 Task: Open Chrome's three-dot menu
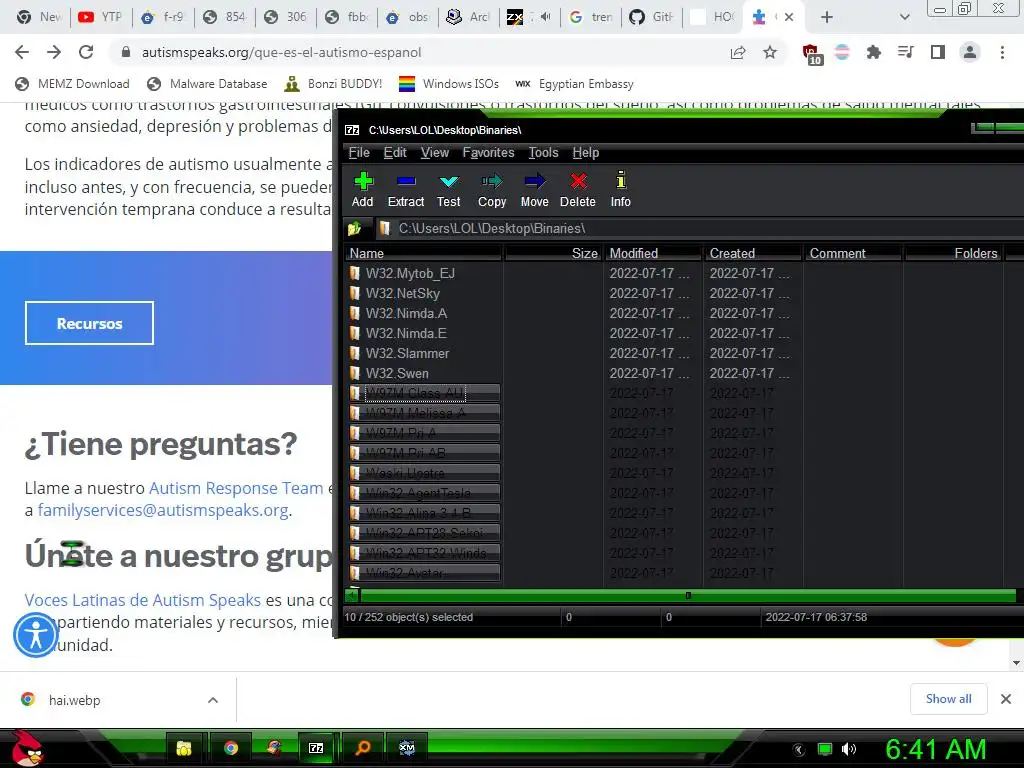(1002, 52)
